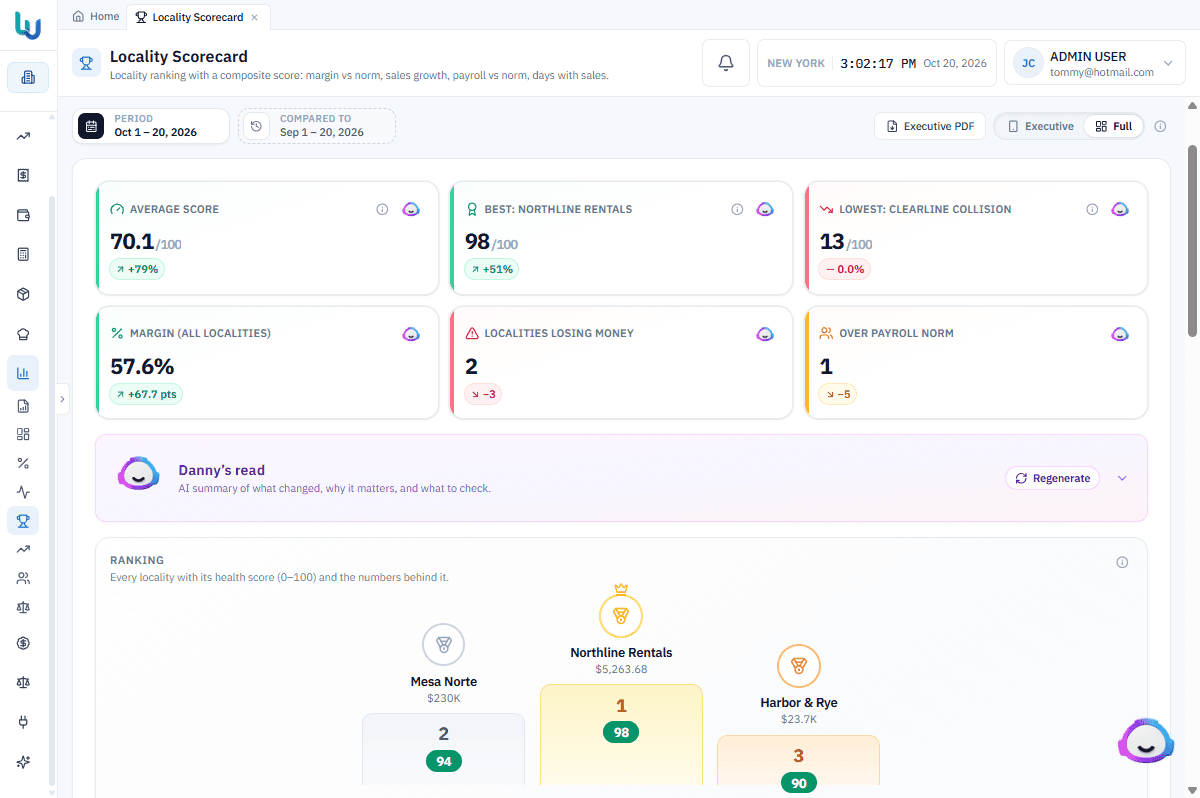Open the floating Danny assistant bubble
This screenshot has width=1200, height=798.
pyautogui.click(x=1146, y=741)
